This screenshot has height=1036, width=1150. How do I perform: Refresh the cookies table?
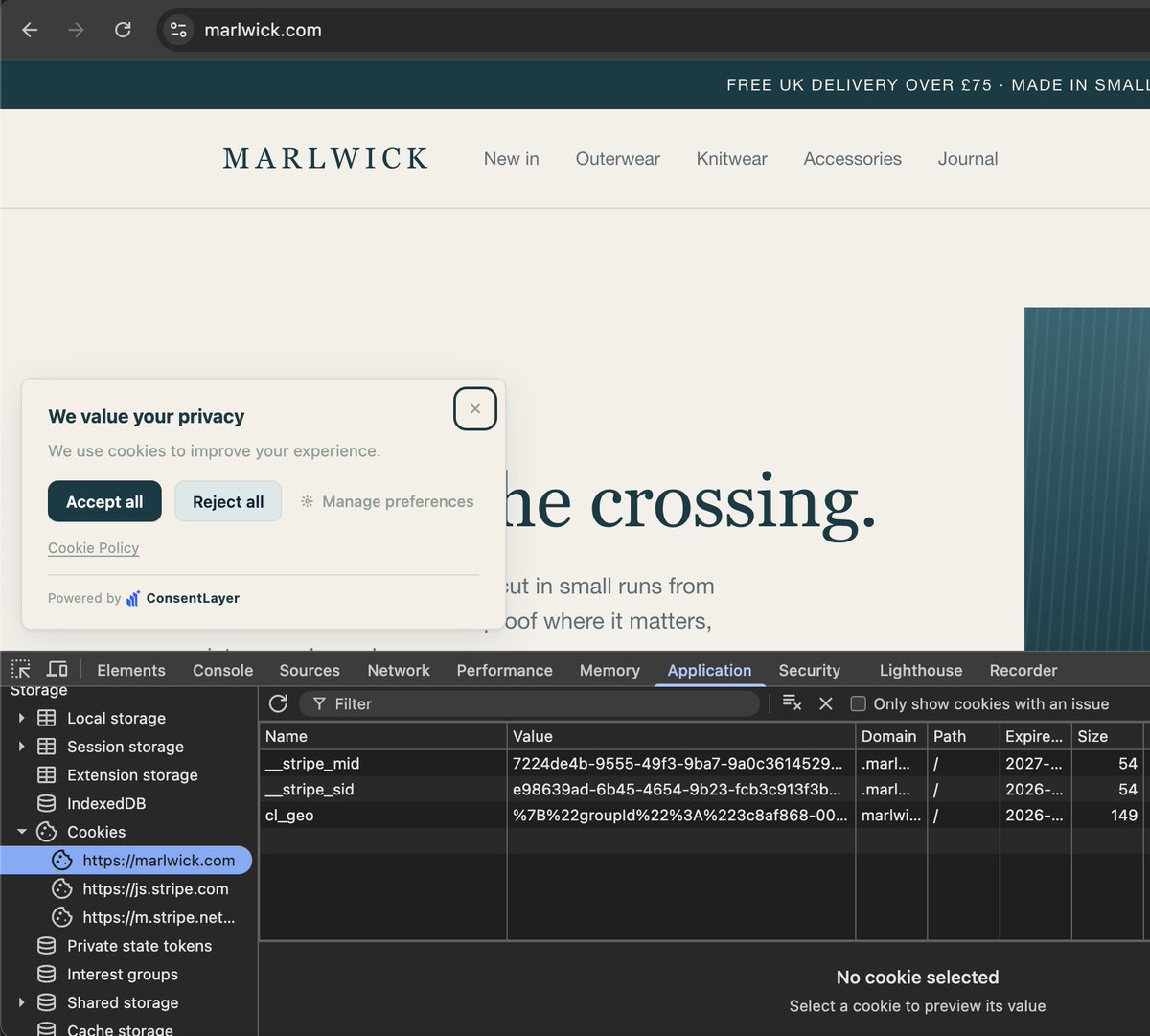[278, 703]
